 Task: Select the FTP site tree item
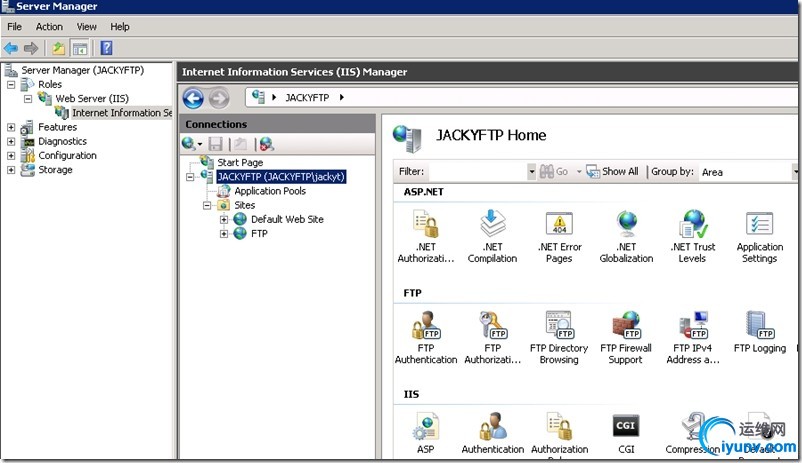(x=259, y=234)
